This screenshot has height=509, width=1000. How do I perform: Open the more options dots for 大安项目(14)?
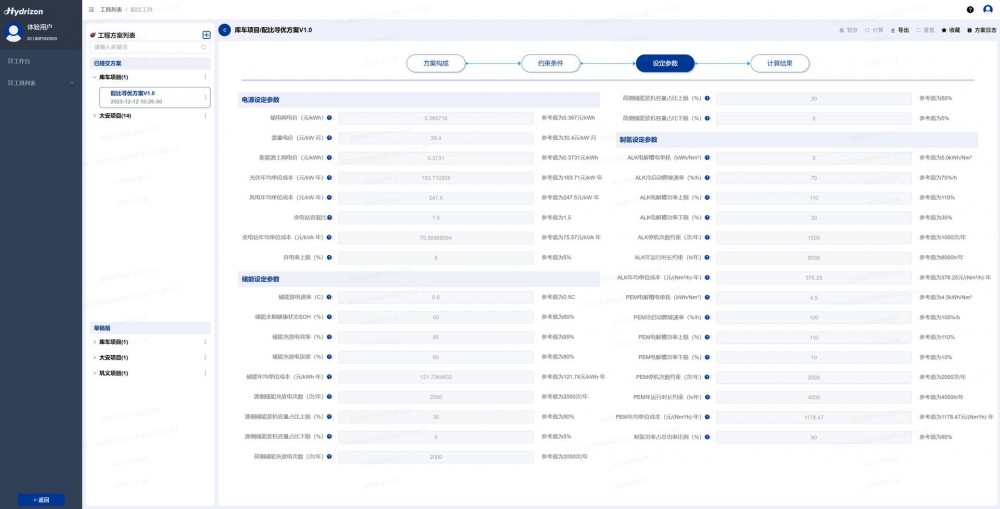206,116
